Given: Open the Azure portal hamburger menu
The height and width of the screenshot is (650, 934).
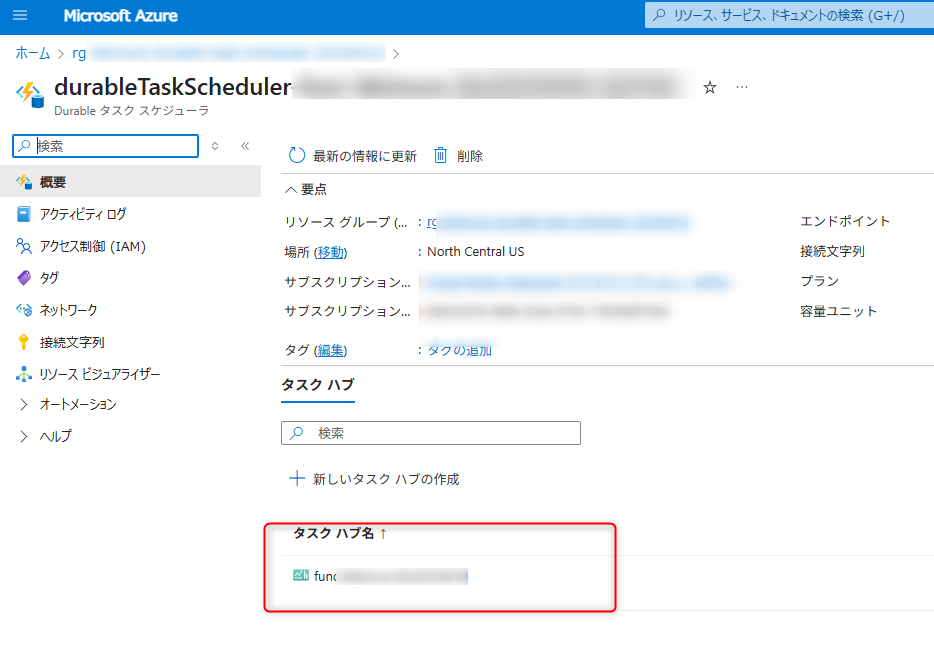Looking at the screenshot, I should click(x=20, y=15).
